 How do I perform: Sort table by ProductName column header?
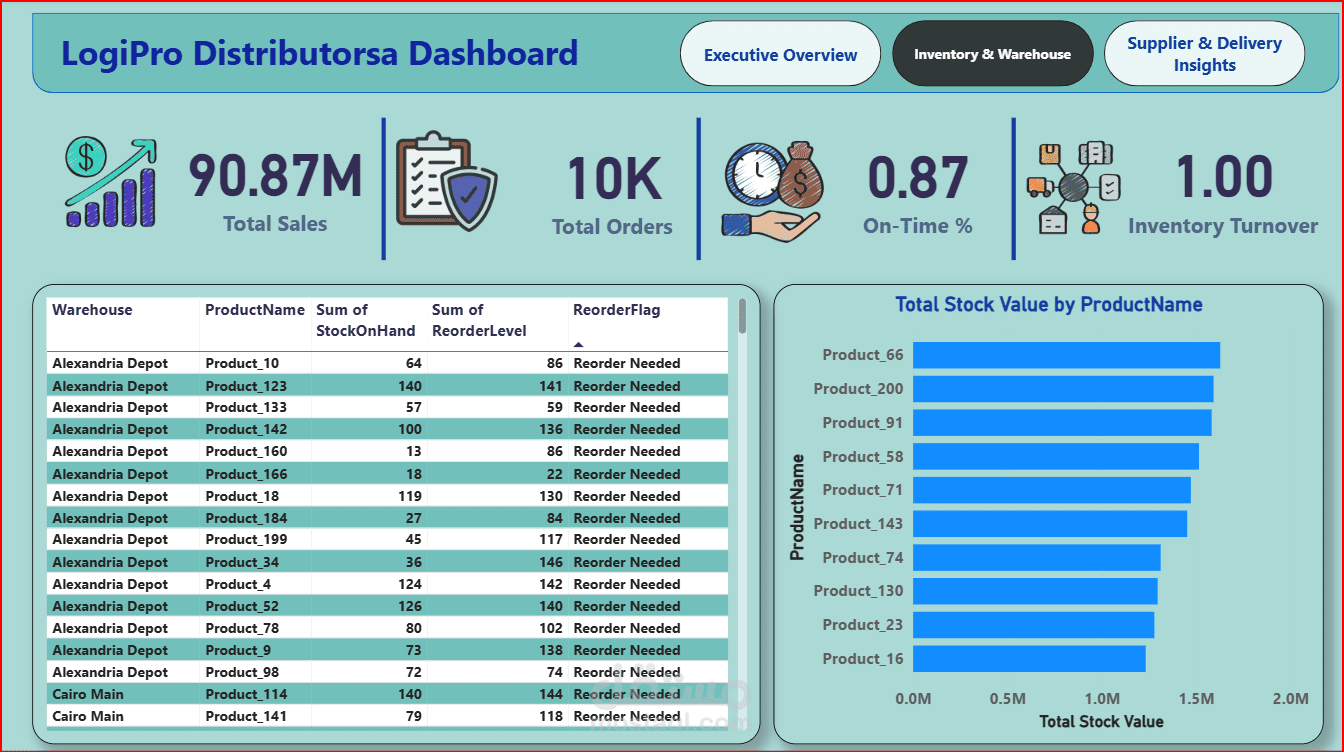click(255, 310)
